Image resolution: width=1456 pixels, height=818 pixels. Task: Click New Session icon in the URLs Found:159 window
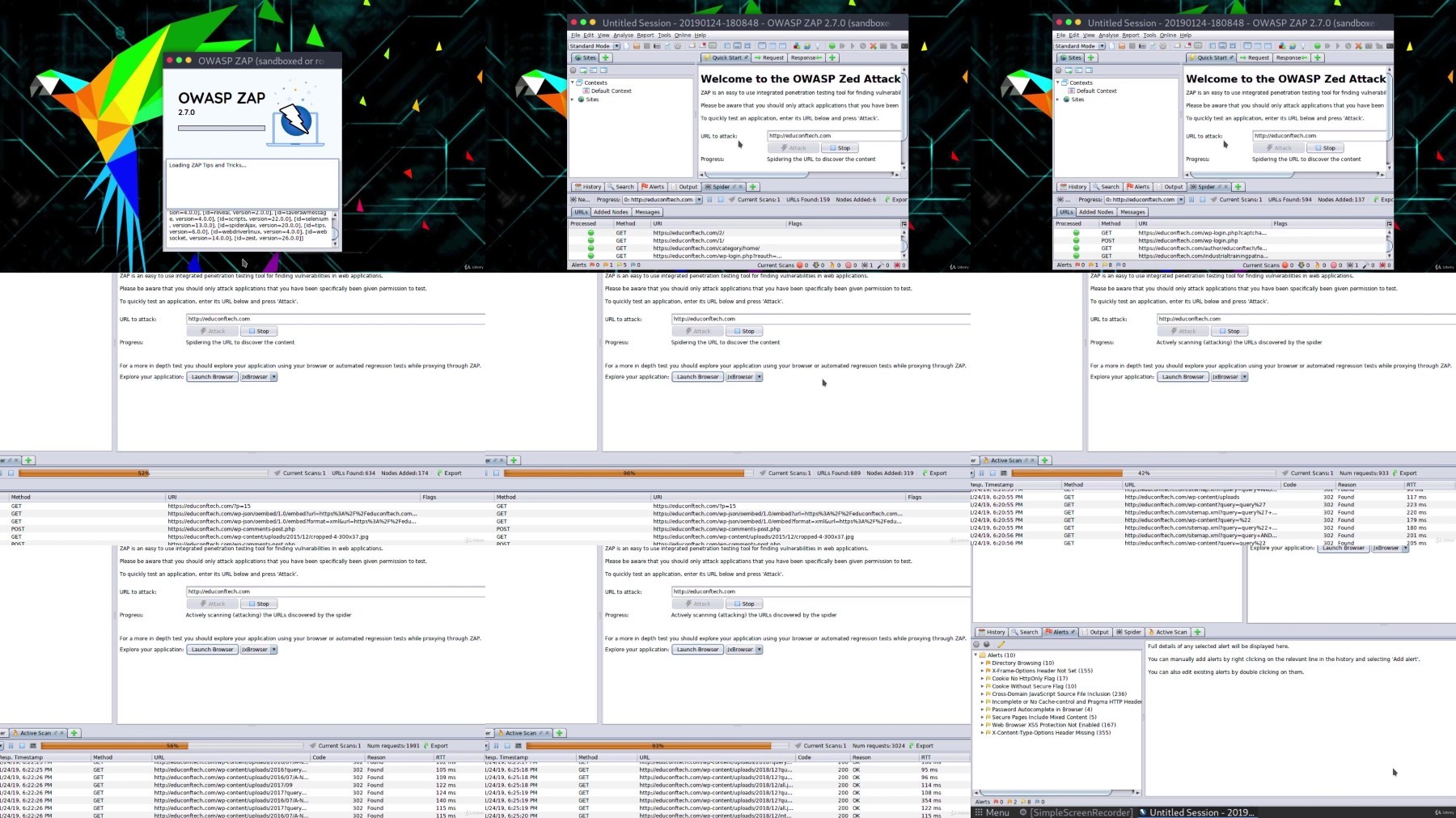pyautogui.click(x=627, y=46)
